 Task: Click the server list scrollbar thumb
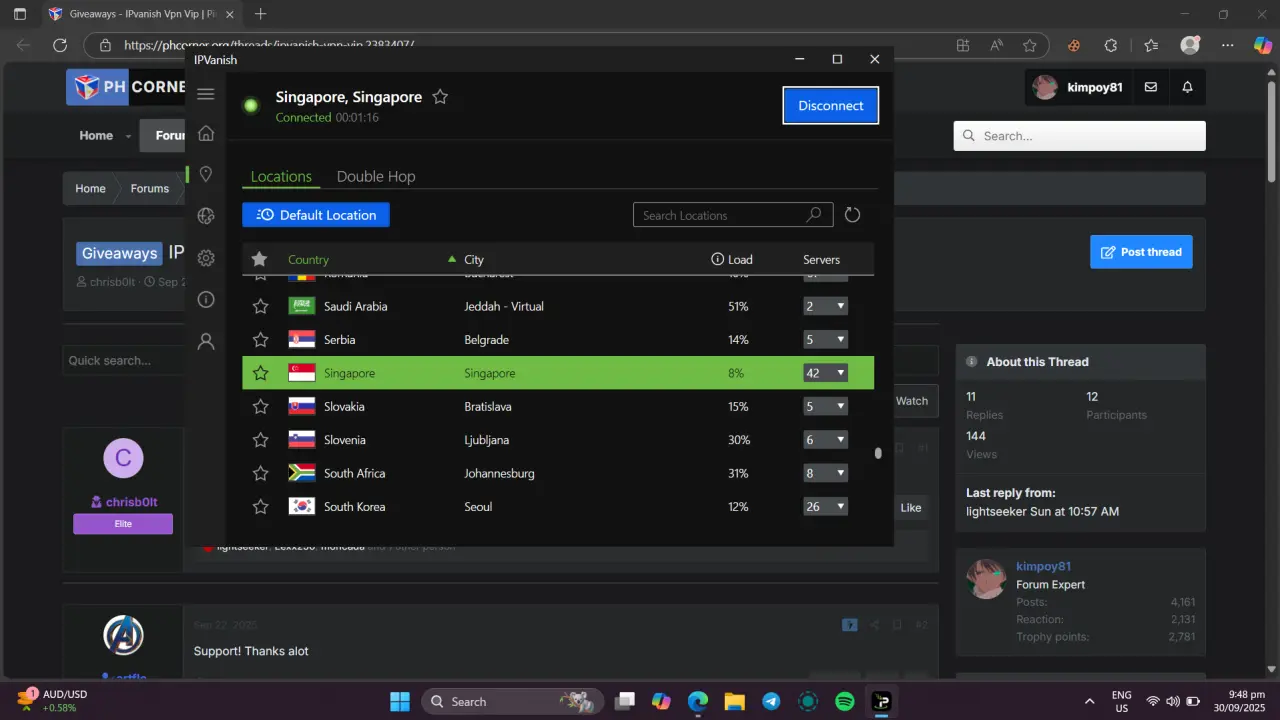pyautogui.click(x=878, y=453)
